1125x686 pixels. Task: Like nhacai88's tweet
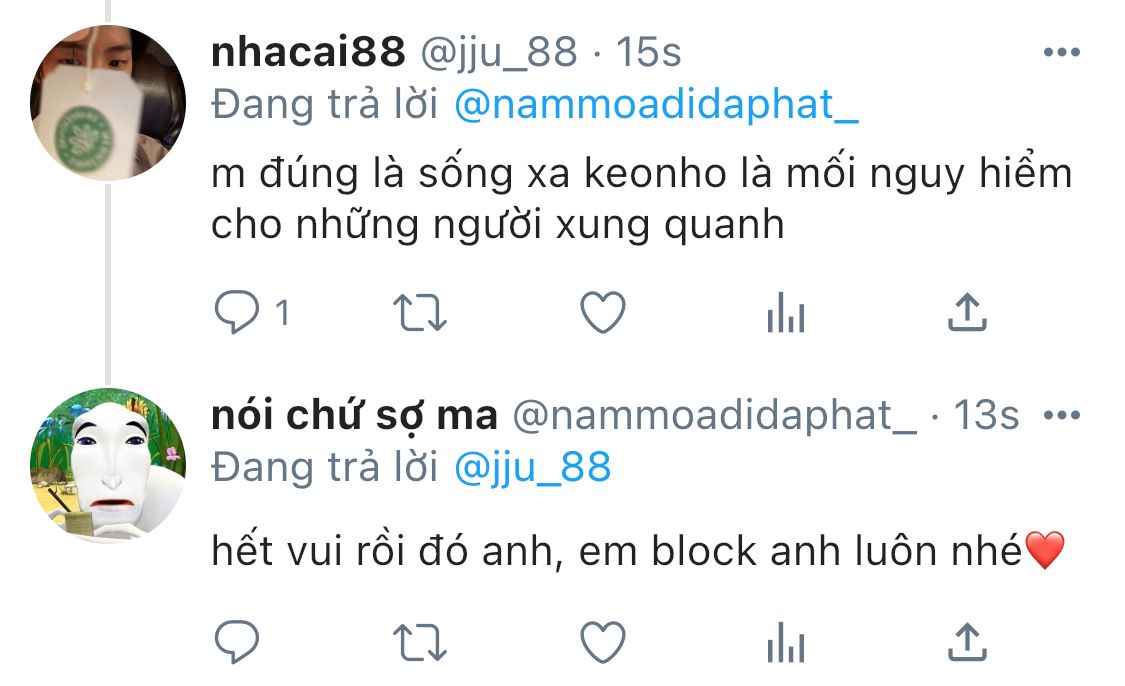click(603, 312)
